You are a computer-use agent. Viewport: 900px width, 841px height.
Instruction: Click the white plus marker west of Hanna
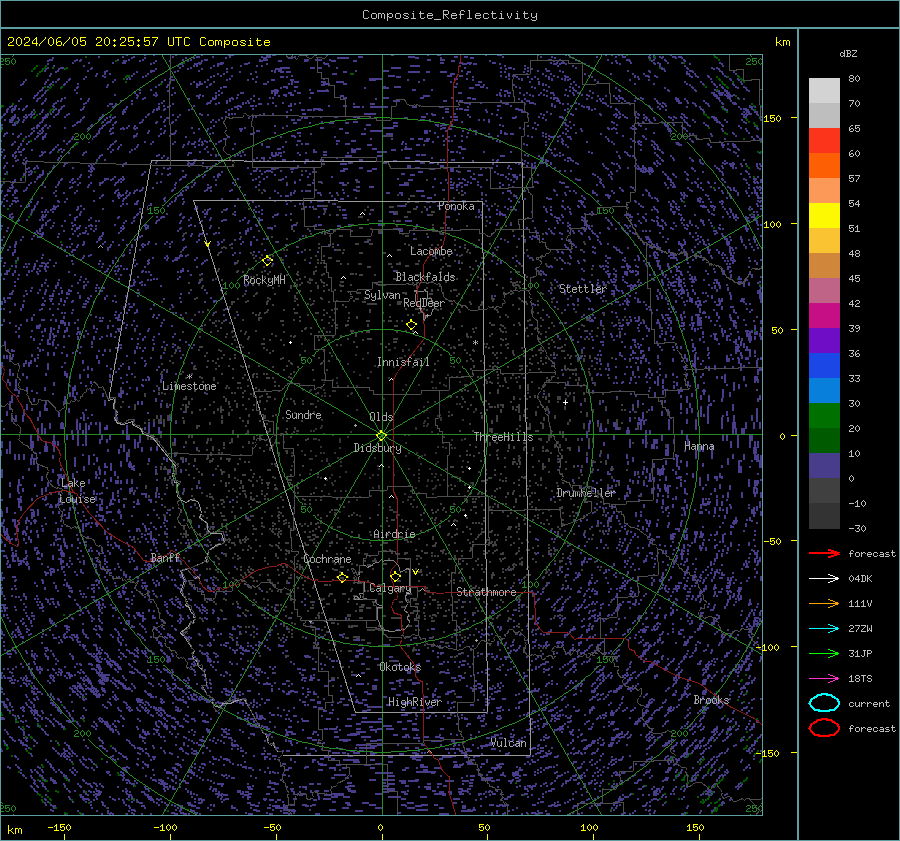pos(565,402)
